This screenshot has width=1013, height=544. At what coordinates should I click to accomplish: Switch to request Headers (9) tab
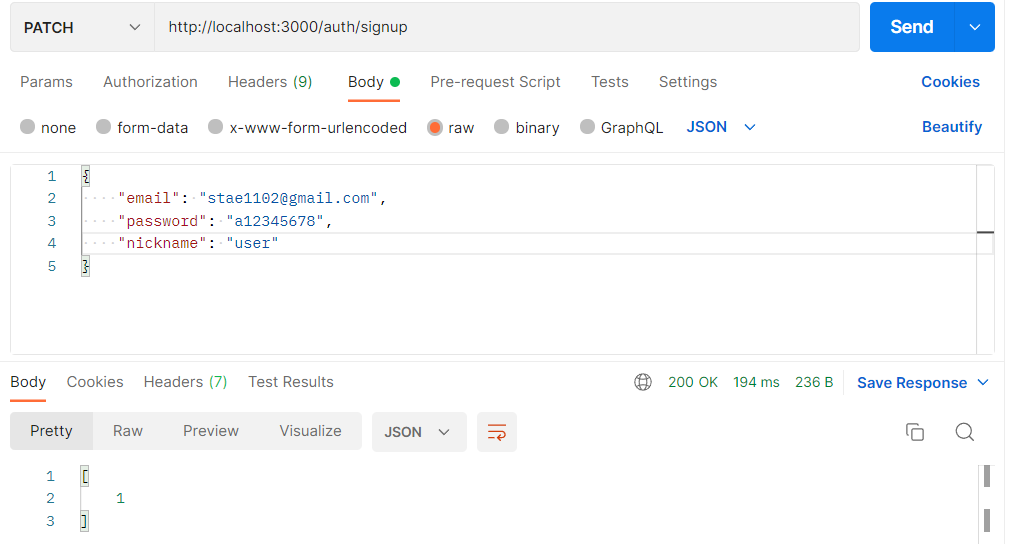270,82
